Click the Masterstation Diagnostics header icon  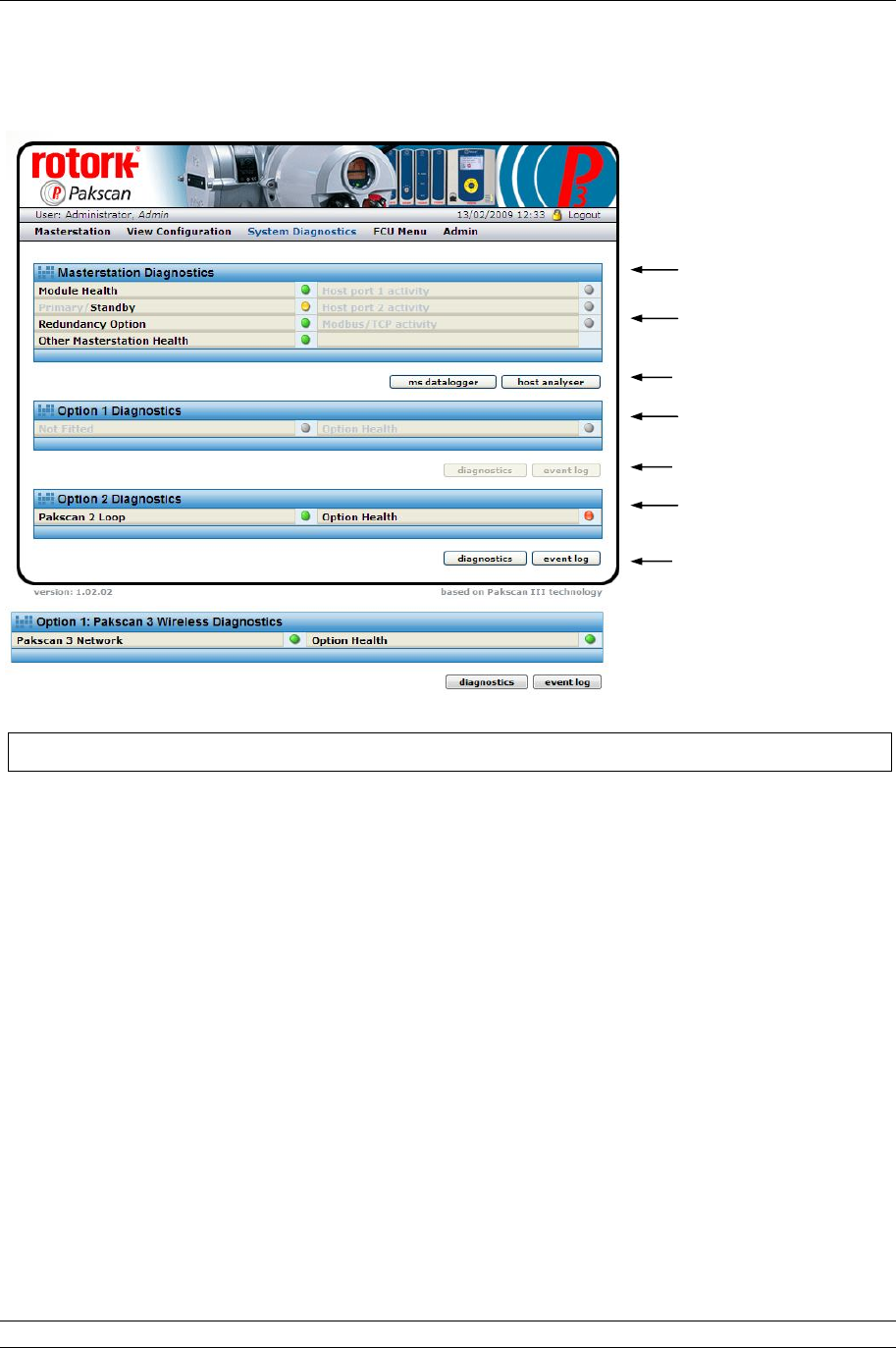45,272
